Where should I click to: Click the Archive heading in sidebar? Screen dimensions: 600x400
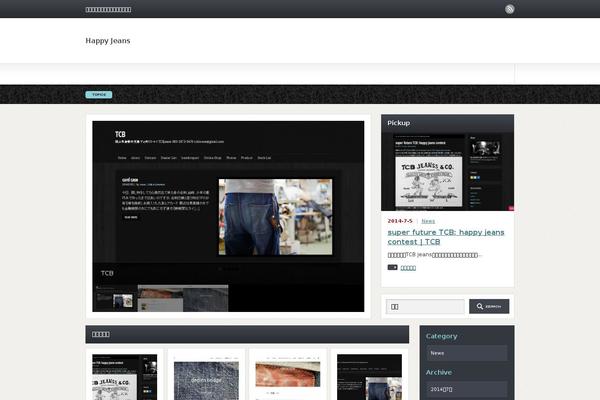(x=439, y=372)
